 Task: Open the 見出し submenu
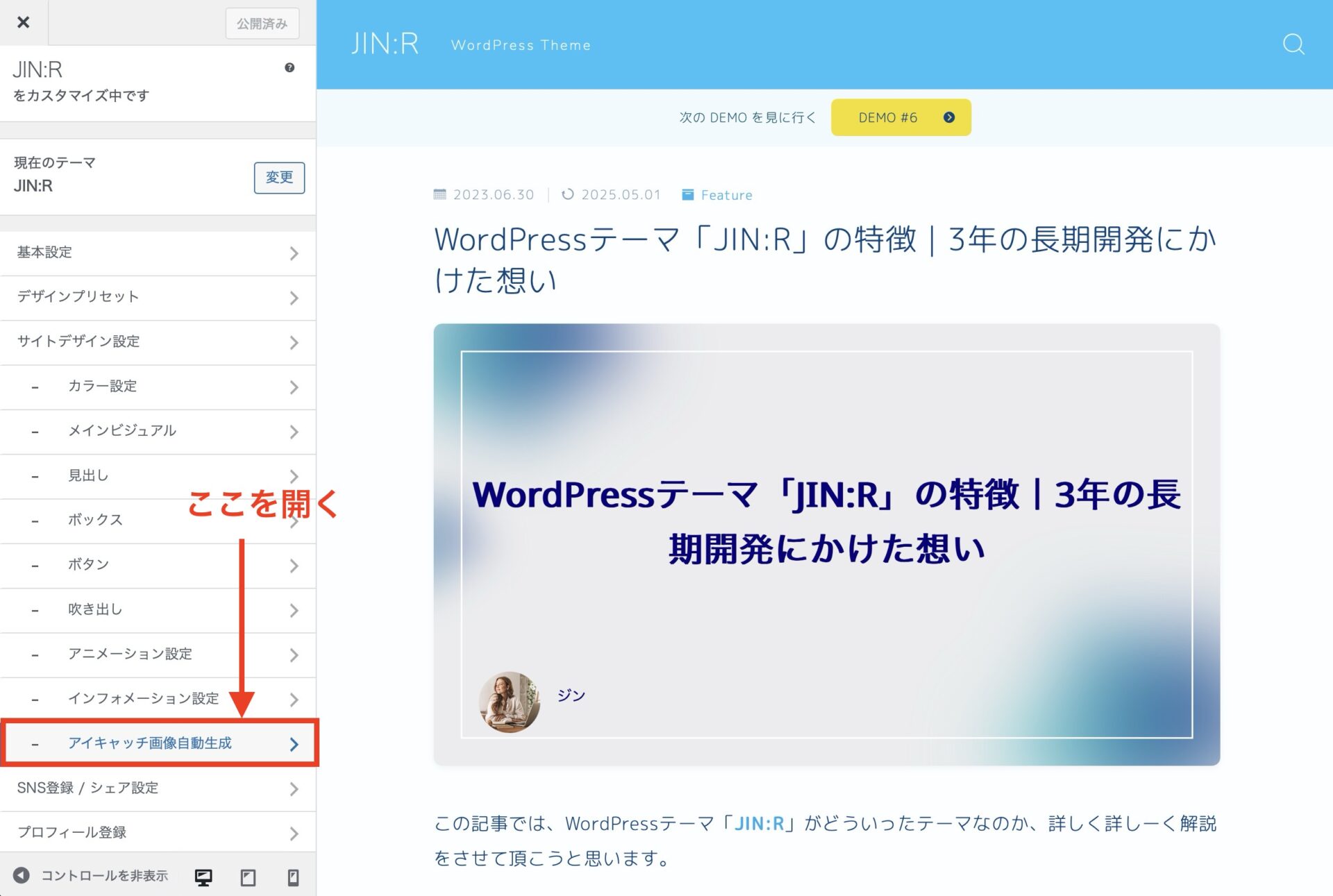[x=158, y=476]
